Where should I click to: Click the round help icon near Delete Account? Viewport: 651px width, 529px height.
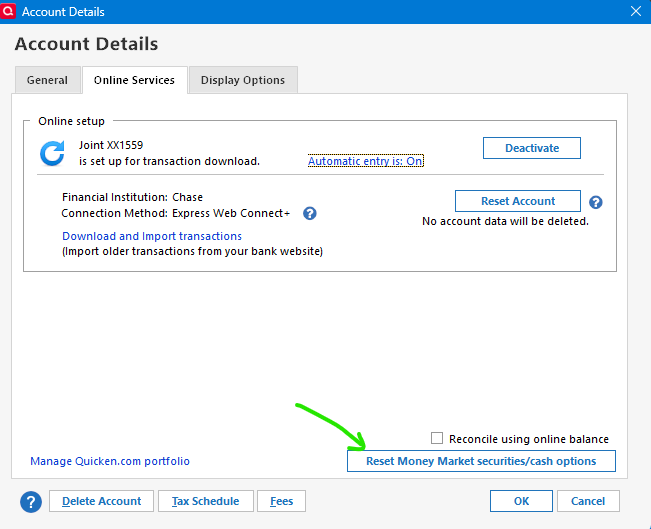pos(31,502)
